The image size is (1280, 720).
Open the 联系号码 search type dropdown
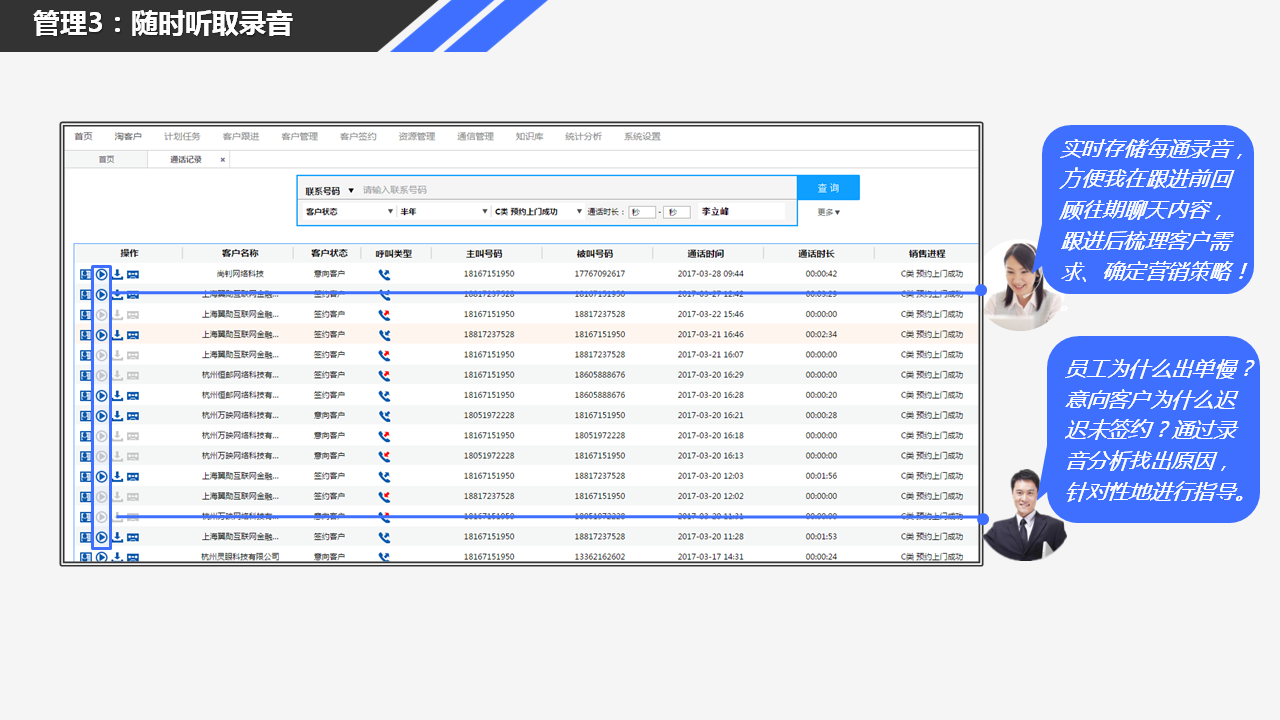tap(330, 190)
